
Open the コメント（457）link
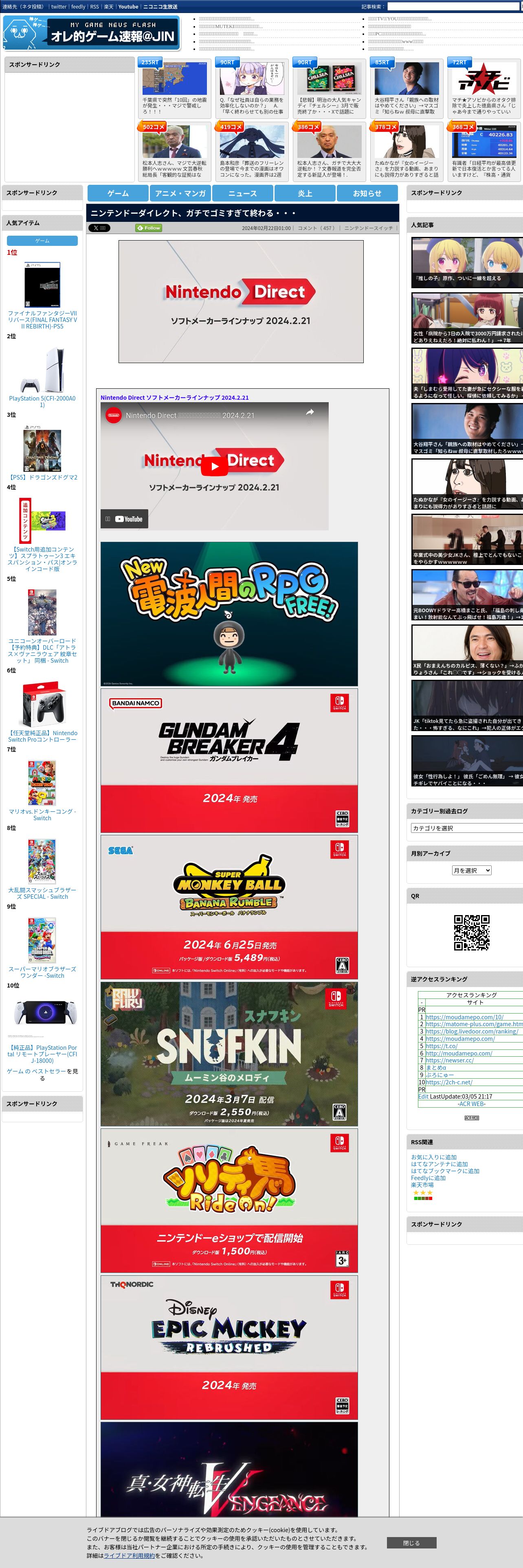(x=316, y=228)
